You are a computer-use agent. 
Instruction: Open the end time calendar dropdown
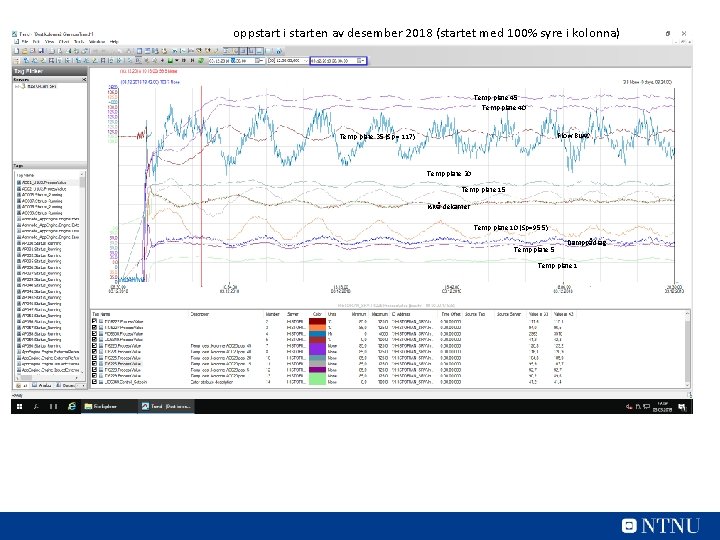[x=361, y=61]
